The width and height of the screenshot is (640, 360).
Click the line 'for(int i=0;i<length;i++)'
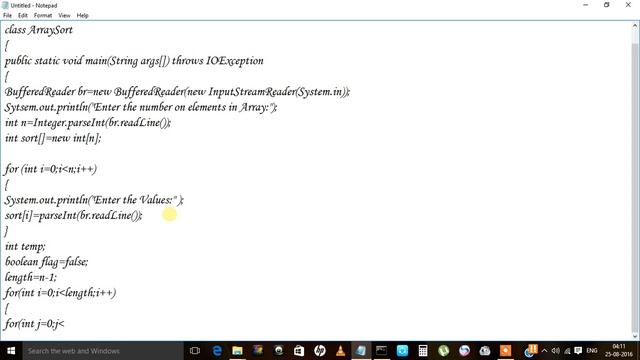(60, 293)
